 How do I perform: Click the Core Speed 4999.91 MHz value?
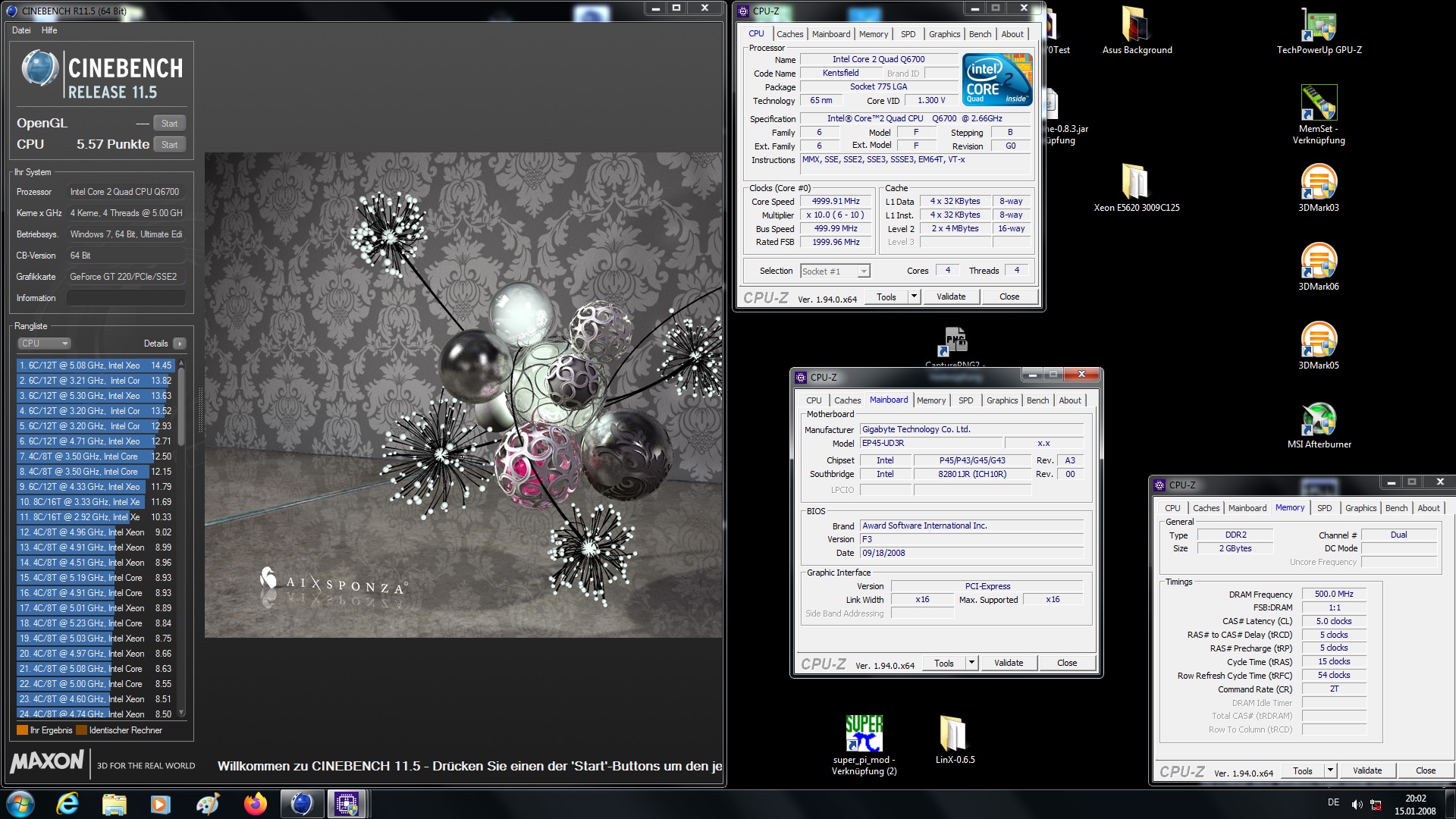pos(836,202)
